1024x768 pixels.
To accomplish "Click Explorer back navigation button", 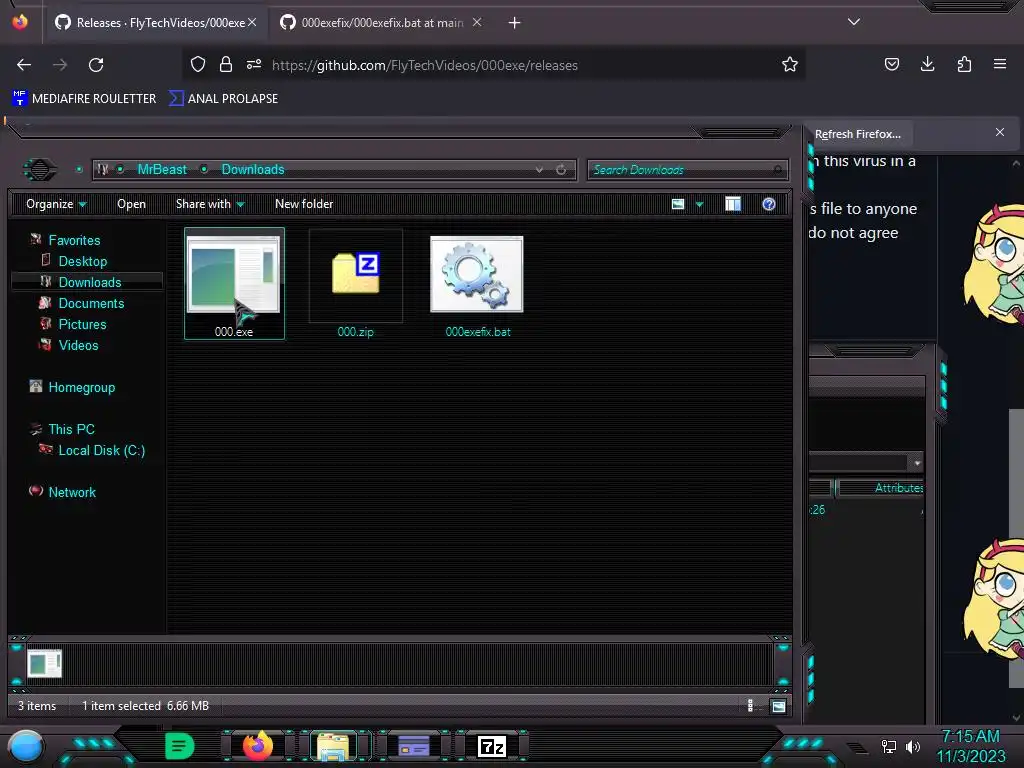I will tap(40, 170).
